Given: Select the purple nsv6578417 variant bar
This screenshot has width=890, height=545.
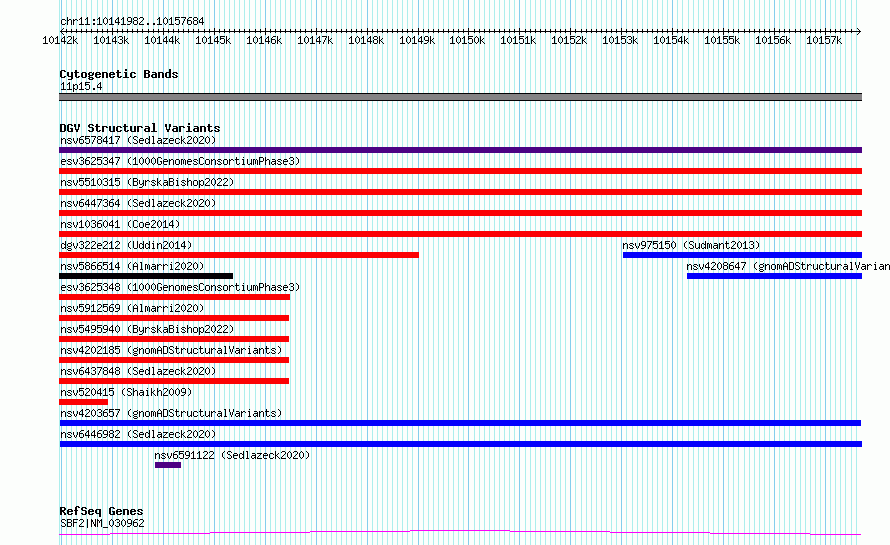Looking at the screenshot, I should coord(460,150).
